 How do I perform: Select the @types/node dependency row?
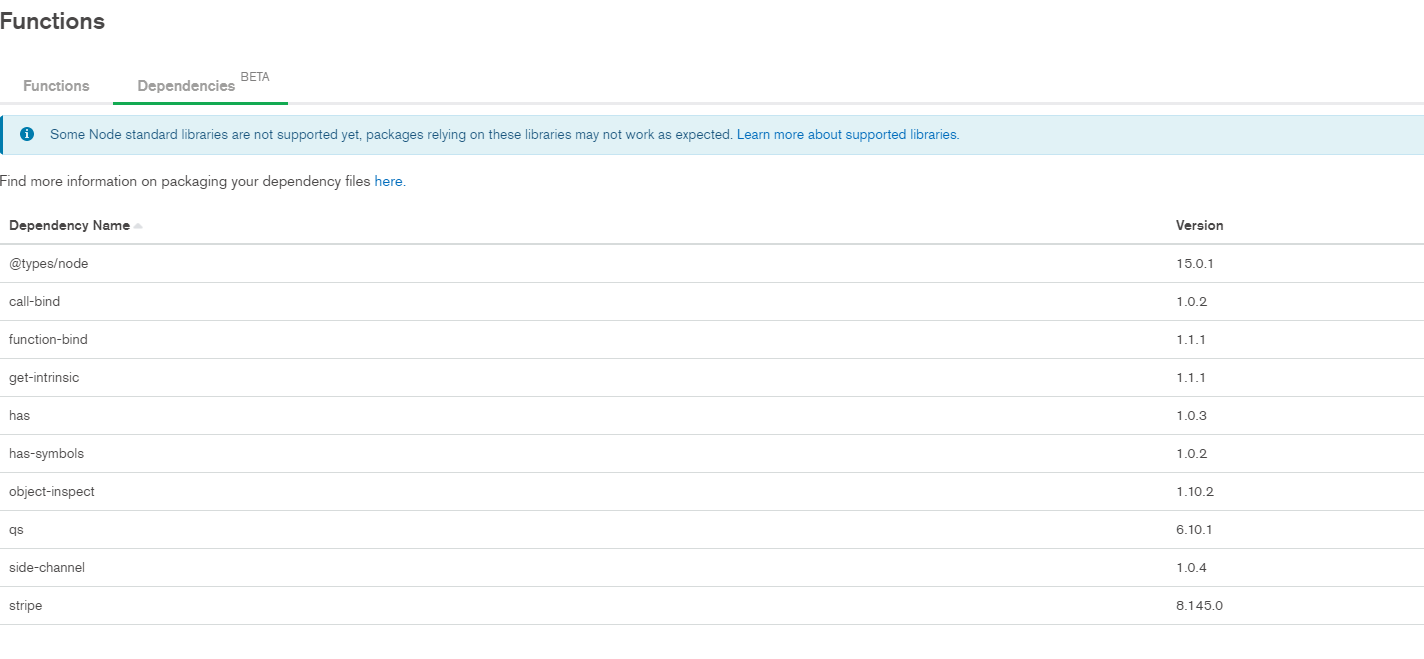49,263
